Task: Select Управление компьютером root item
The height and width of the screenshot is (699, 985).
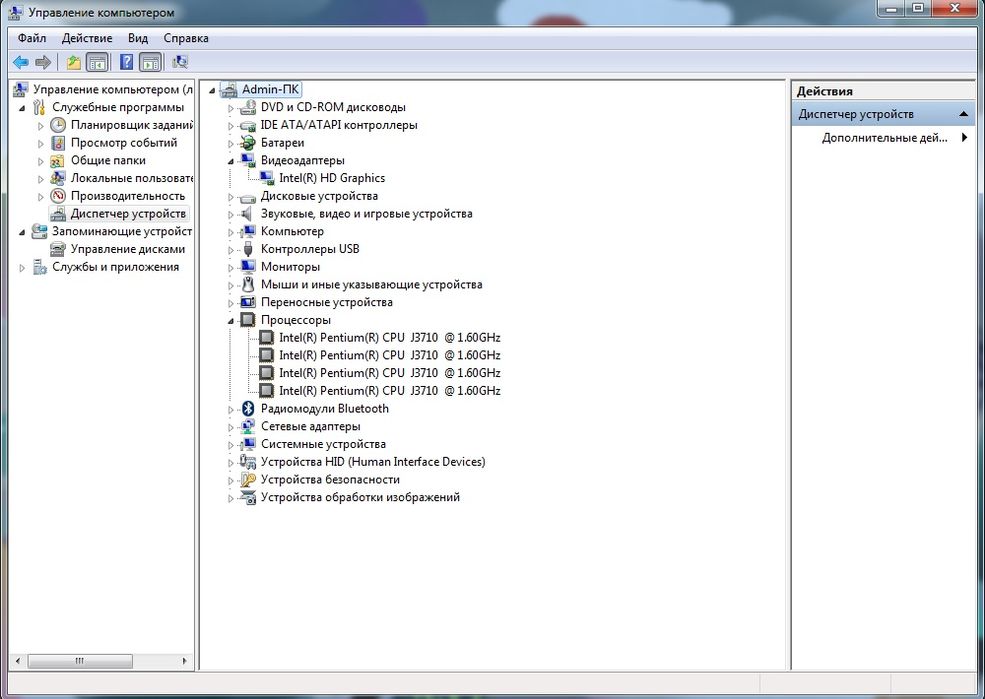Action: pyautogui.click(x=113, y=90)
